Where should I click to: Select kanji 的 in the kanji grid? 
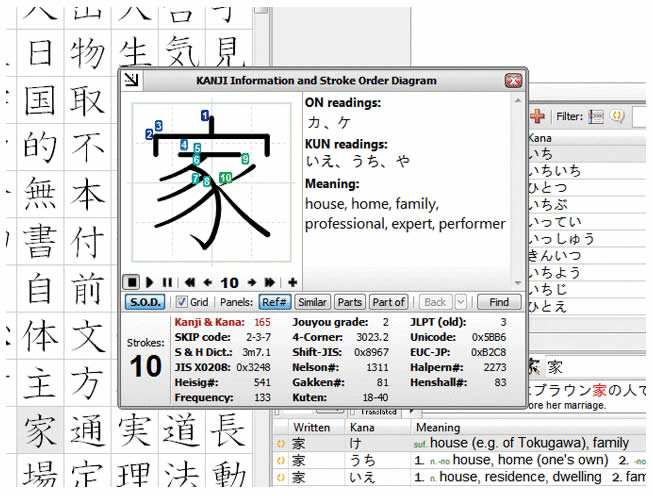tap(40, 147)
